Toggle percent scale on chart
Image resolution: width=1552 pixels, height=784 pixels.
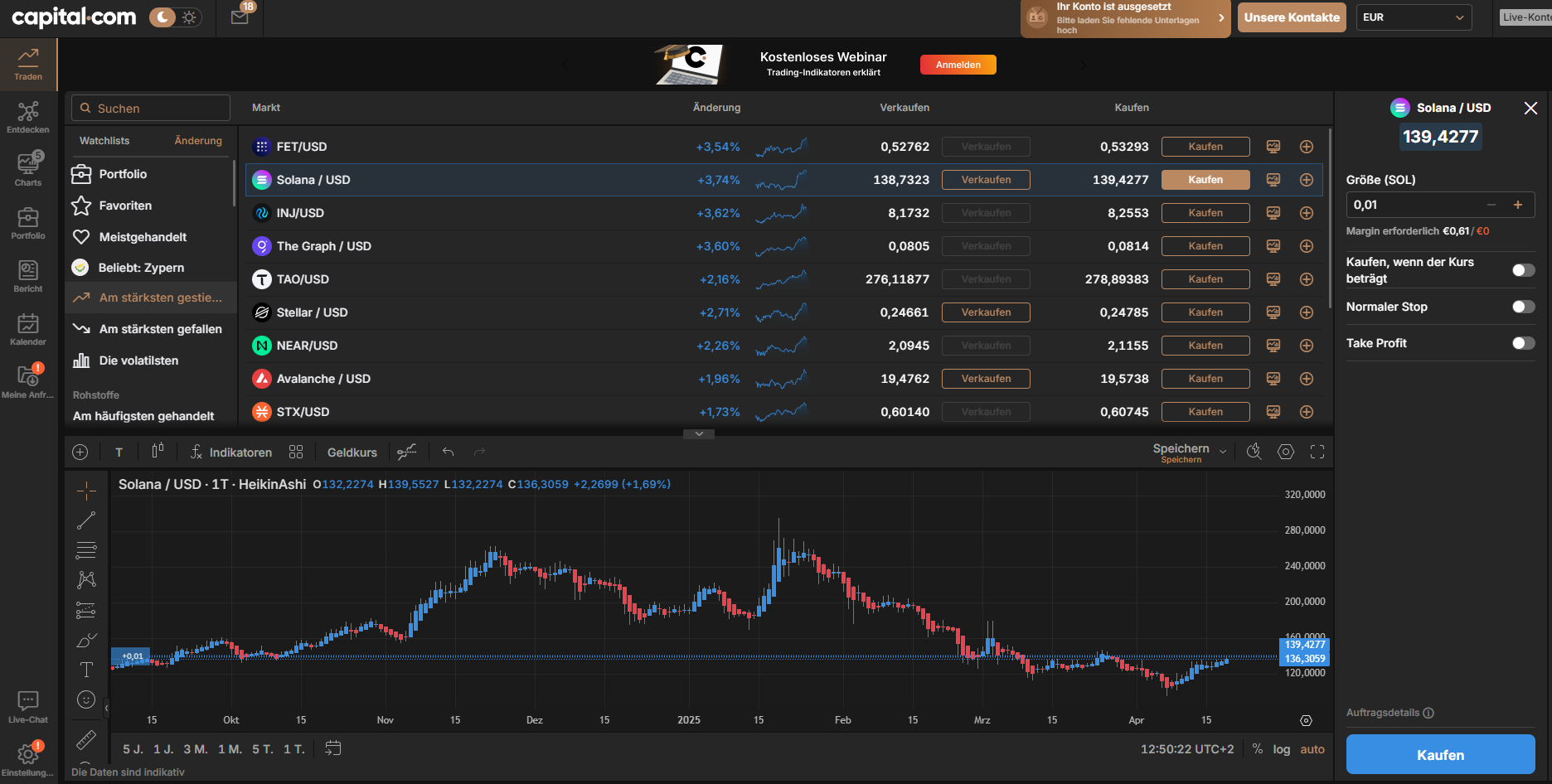coord(1258,749)
